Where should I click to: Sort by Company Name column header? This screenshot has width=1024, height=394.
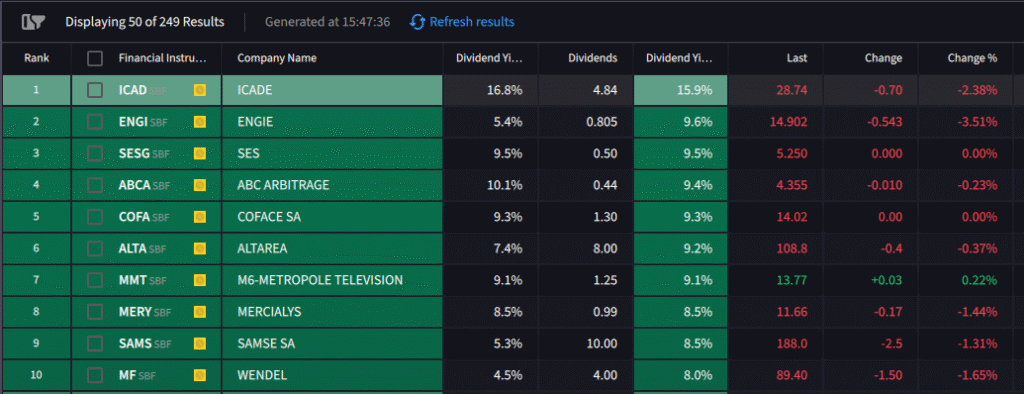click(x=277, y=58)
